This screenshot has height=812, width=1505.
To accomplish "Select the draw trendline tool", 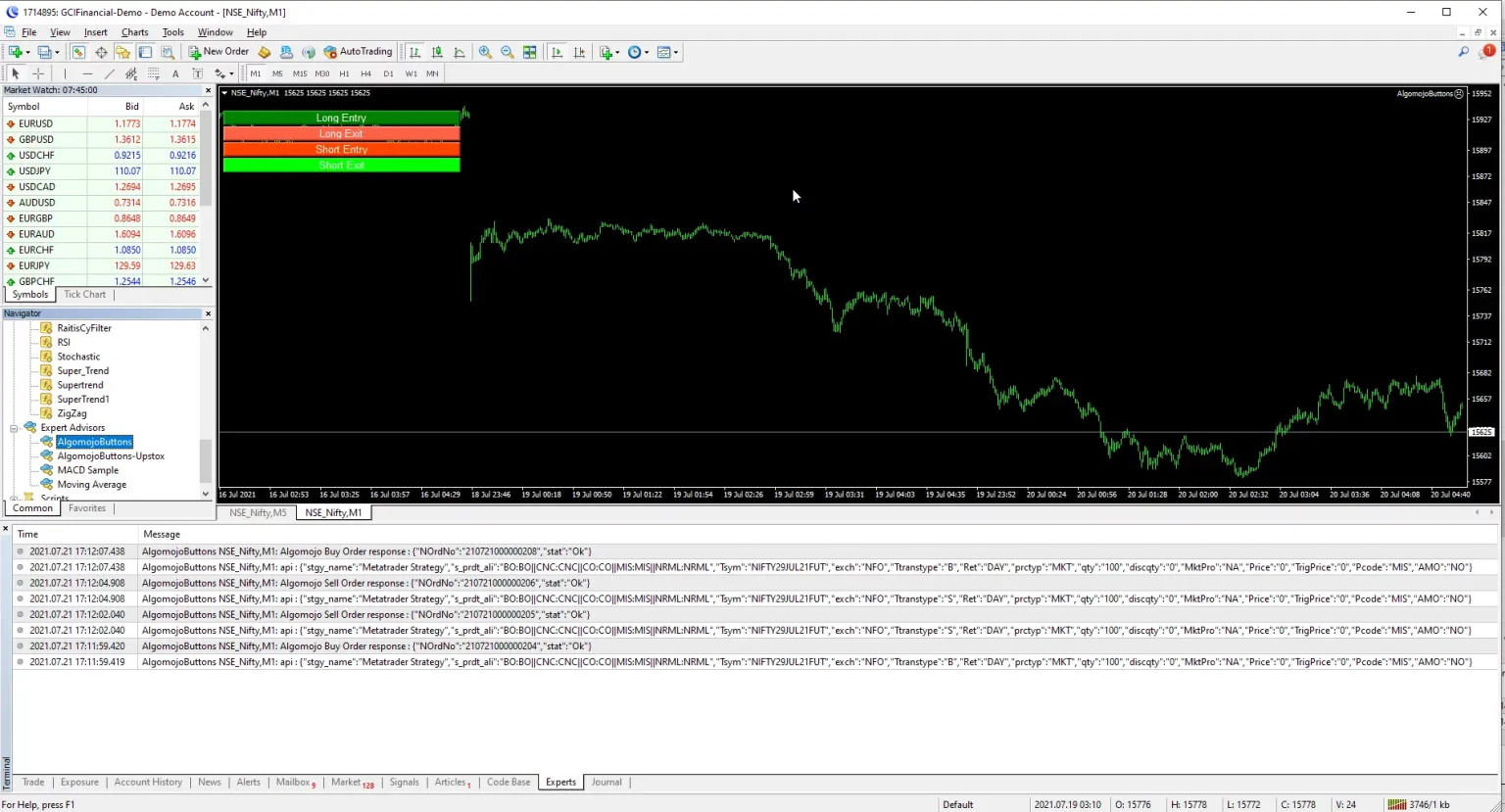I will [x=109, y=73].
